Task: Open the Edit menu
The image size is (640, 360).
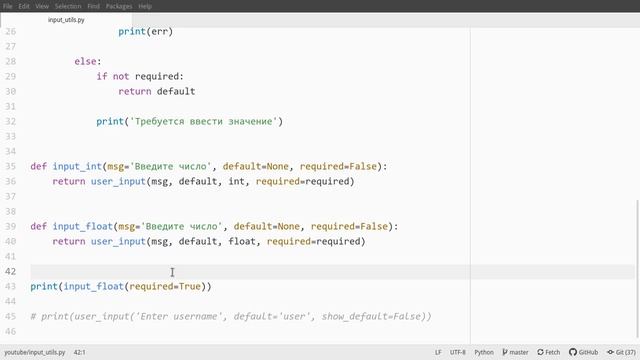Action: [x=24, y=6]
